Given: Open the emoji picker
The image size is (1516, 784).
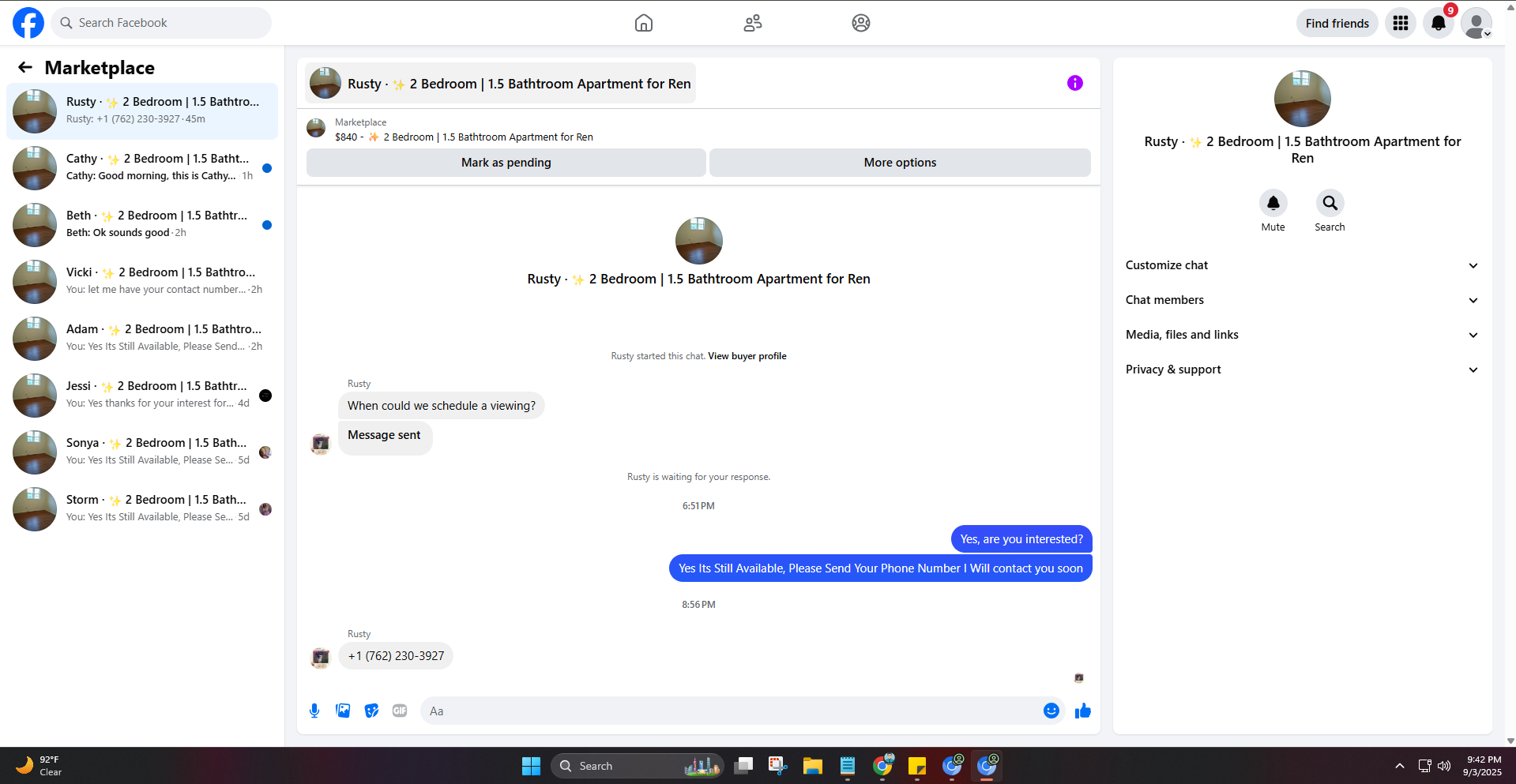Looking at the screenshot, I should point(1051,711).
